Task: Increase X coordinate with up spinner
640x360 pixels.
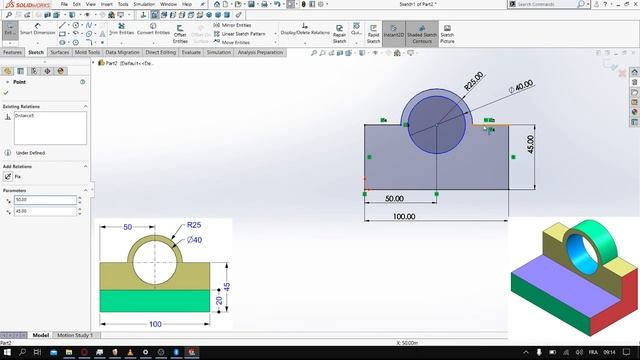Action: (x=80, y=198)
